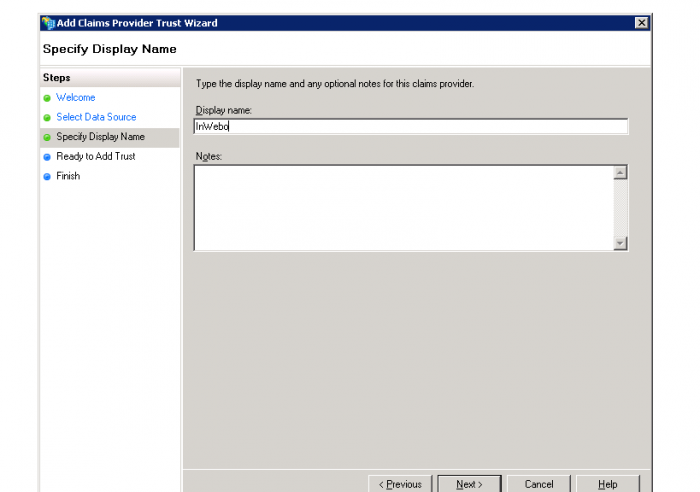Go to the Welcome step link
This screenshot has width=700, height=492.
(76, 98)
